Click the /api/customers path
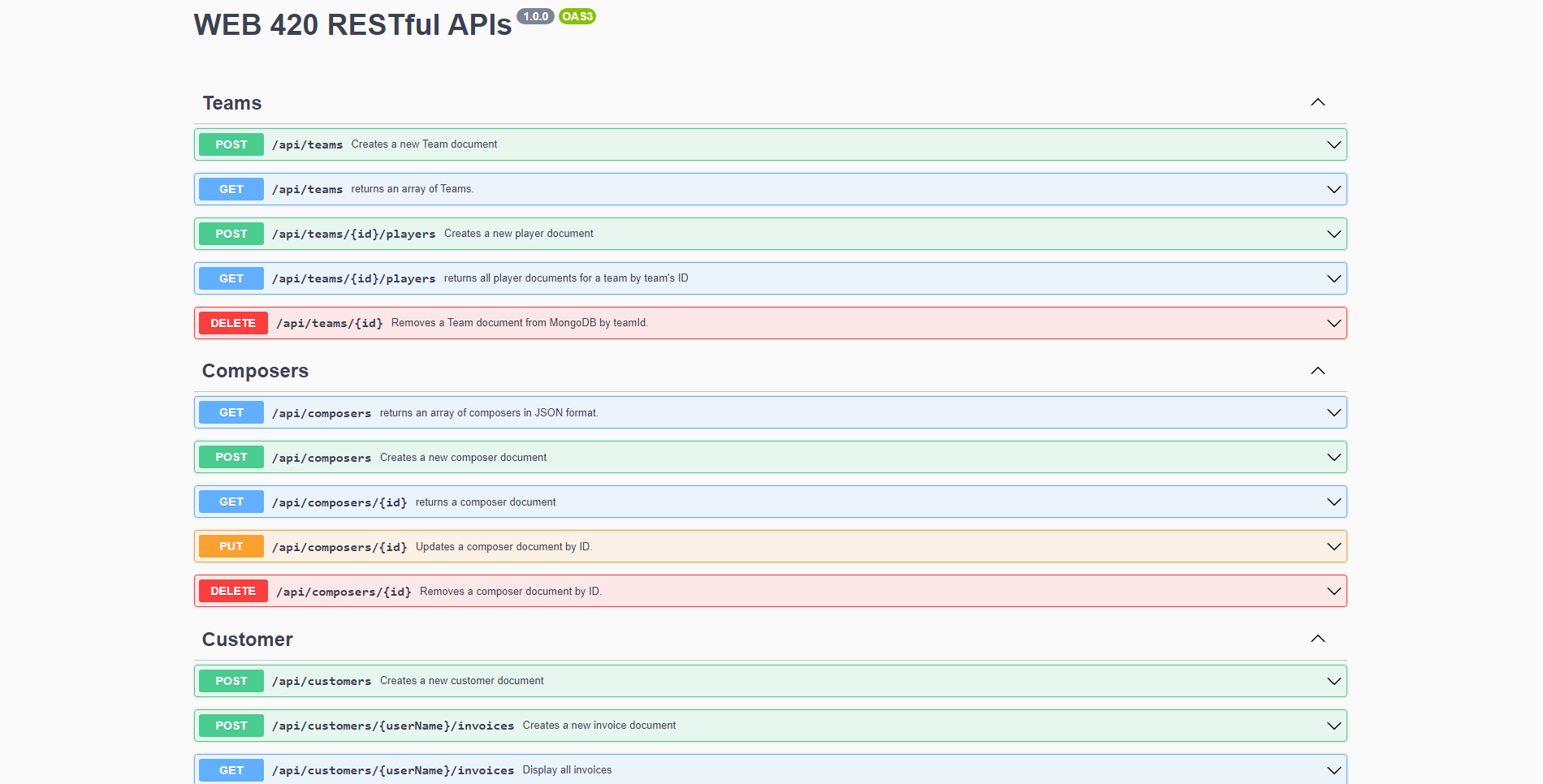 click(322, 681)
